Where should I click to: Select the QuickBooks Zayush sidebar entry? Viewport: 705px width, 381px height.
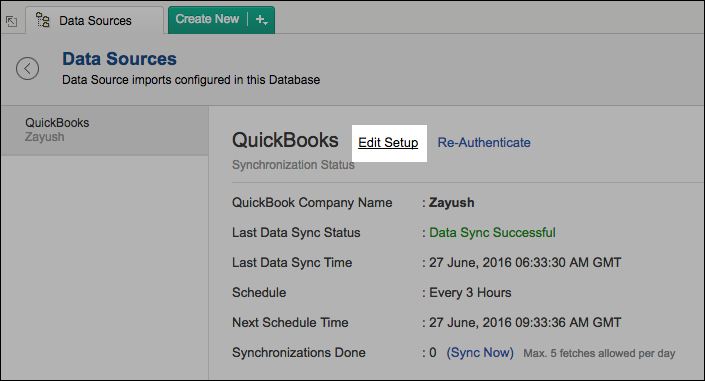104,130
